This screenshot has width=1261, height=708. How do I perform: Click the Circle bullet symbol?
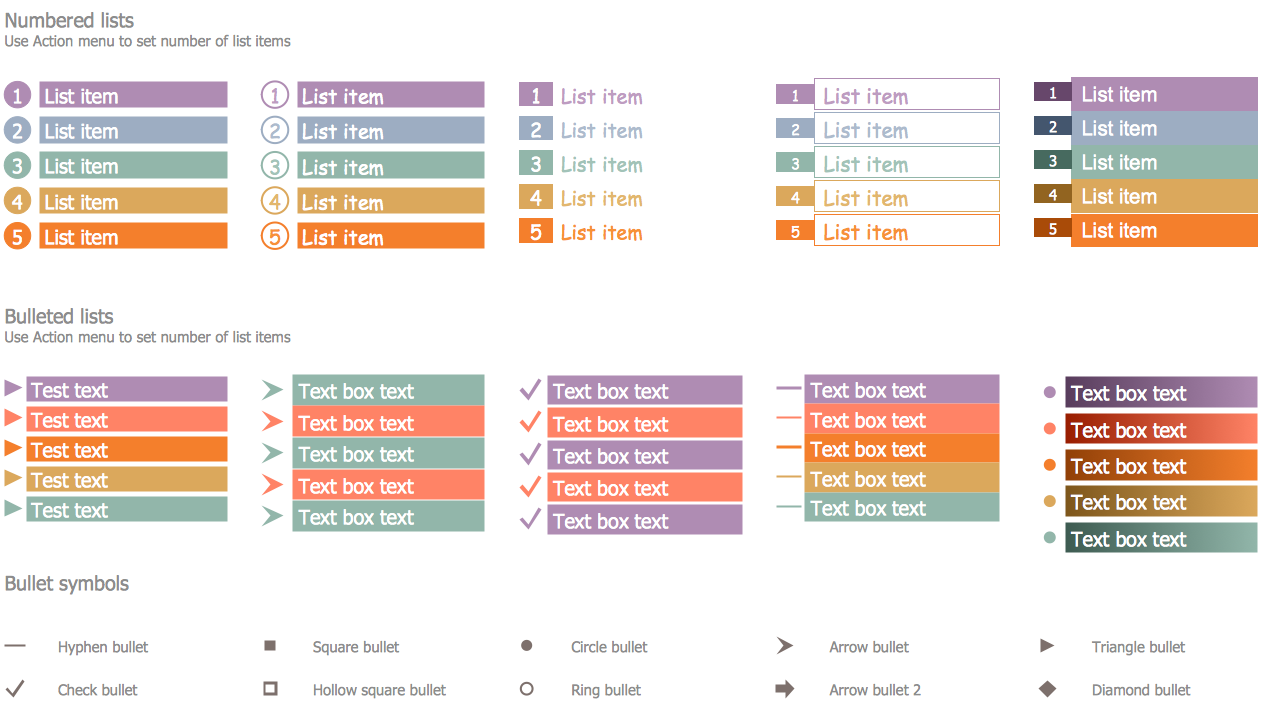[x=527, y=646]
